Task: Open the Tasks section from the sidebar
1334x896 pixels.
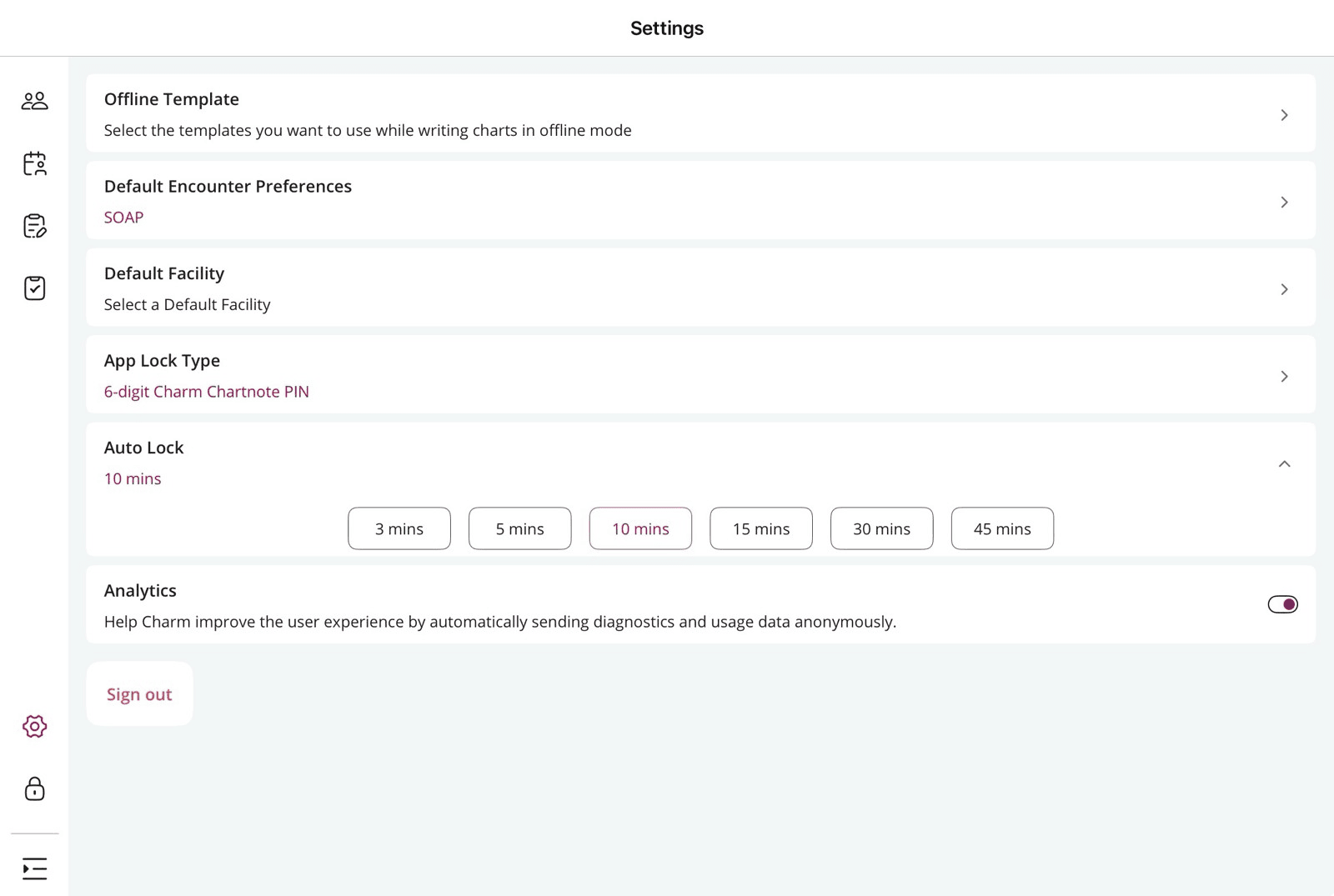Action: [x=34, y=288]
